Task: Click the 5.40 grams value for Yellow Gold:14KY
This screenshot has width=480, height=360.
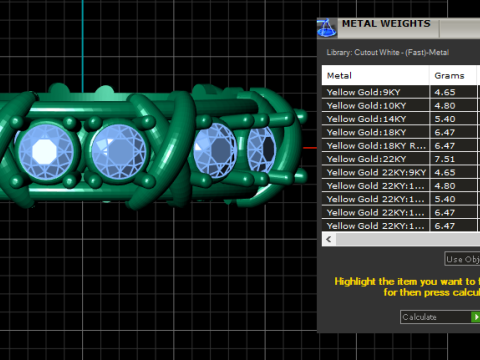Action: [445, 119]
